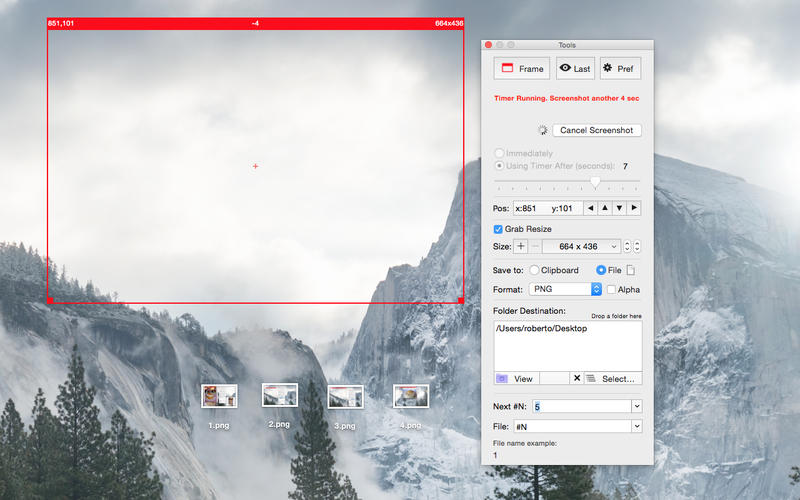Expand the File name #N combo box

(636, 426)
